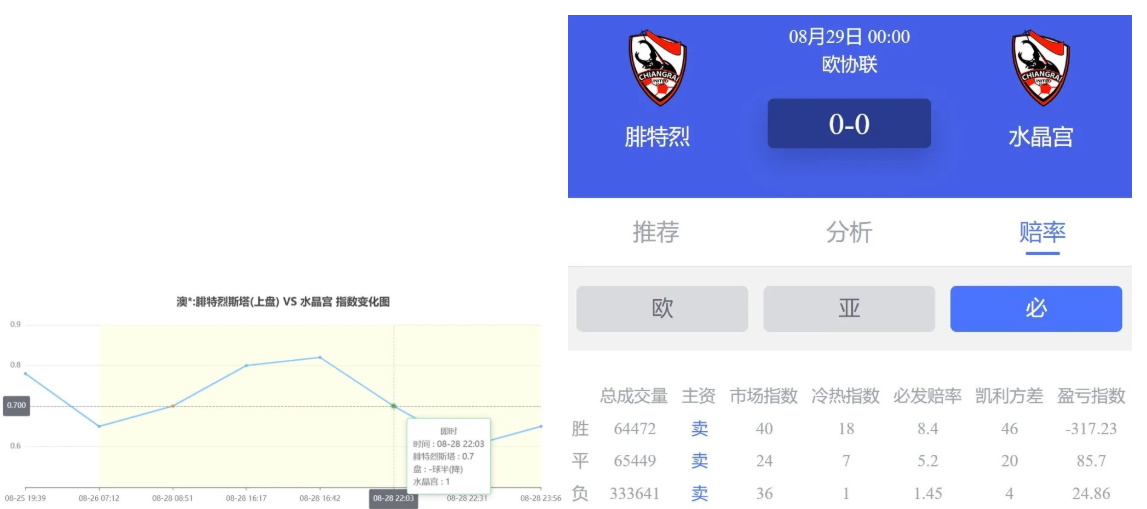Click the 腓特烈 home team logo
Viewport: 1147px width, 509px height.
pos(657,68)
